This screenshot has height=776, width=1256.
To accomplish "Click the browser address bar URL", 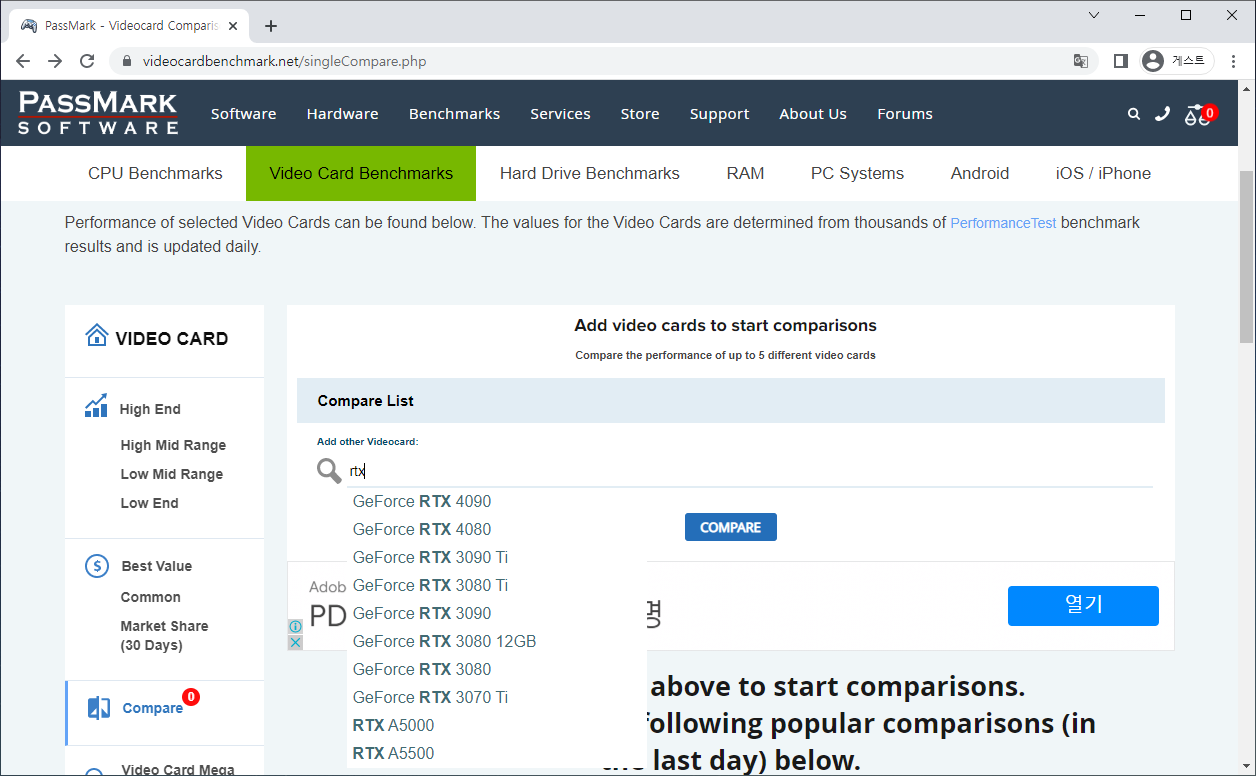I will (x=285, y=61).
